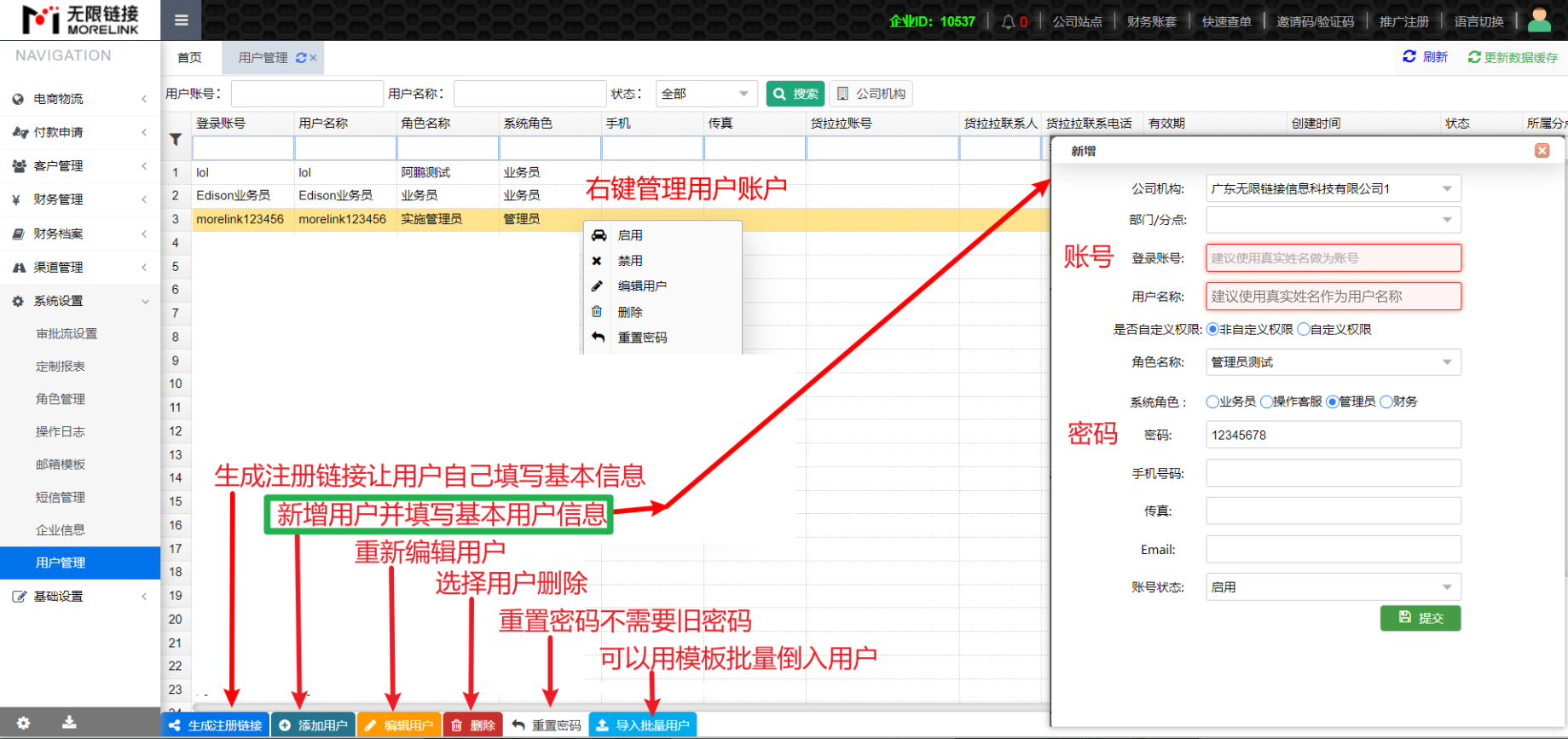This screenshot has width=1568, height=739.
Task: Select the 财务 system role radio
Action: tap(1386, 402)
